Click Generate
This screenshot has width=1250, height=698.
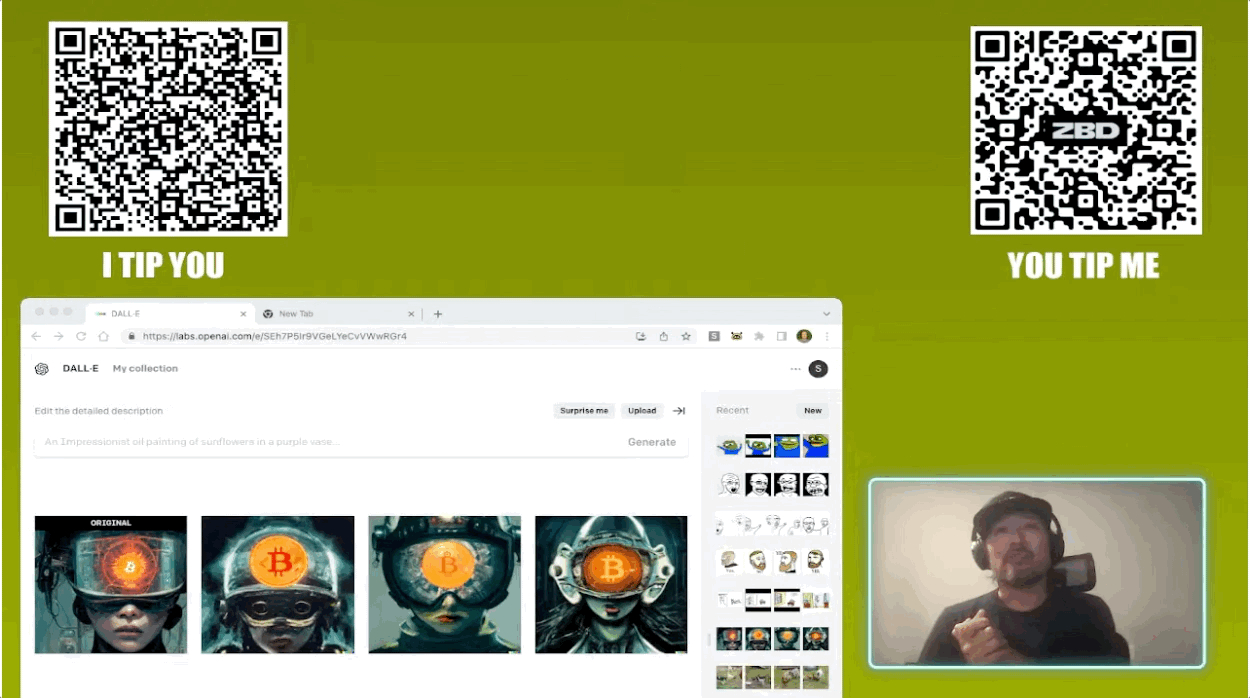652,442
